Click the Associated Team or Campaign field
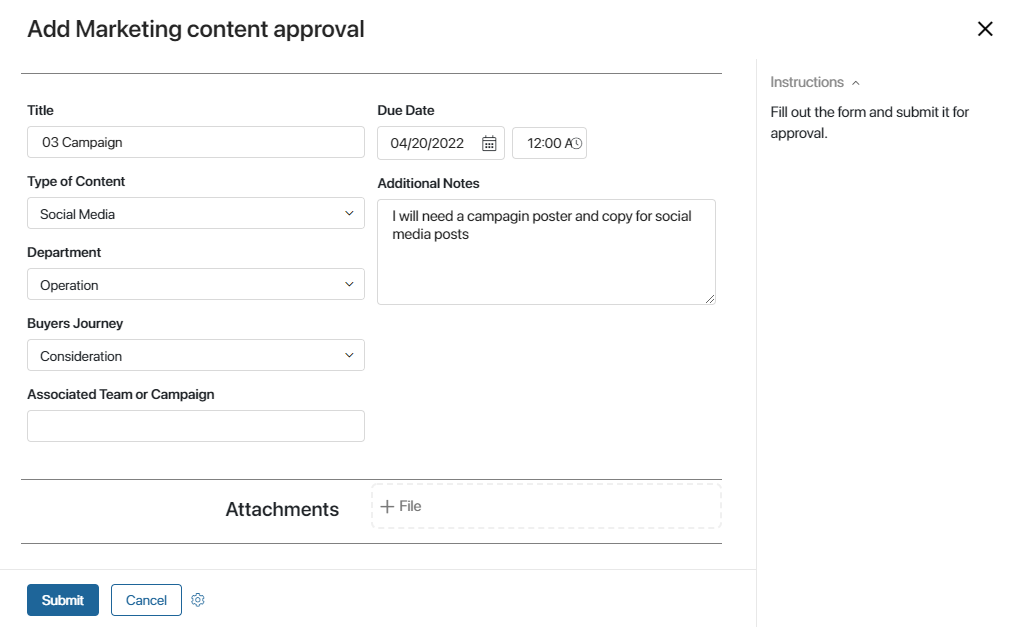The image size is (1017, 627). tap(196, 426)
